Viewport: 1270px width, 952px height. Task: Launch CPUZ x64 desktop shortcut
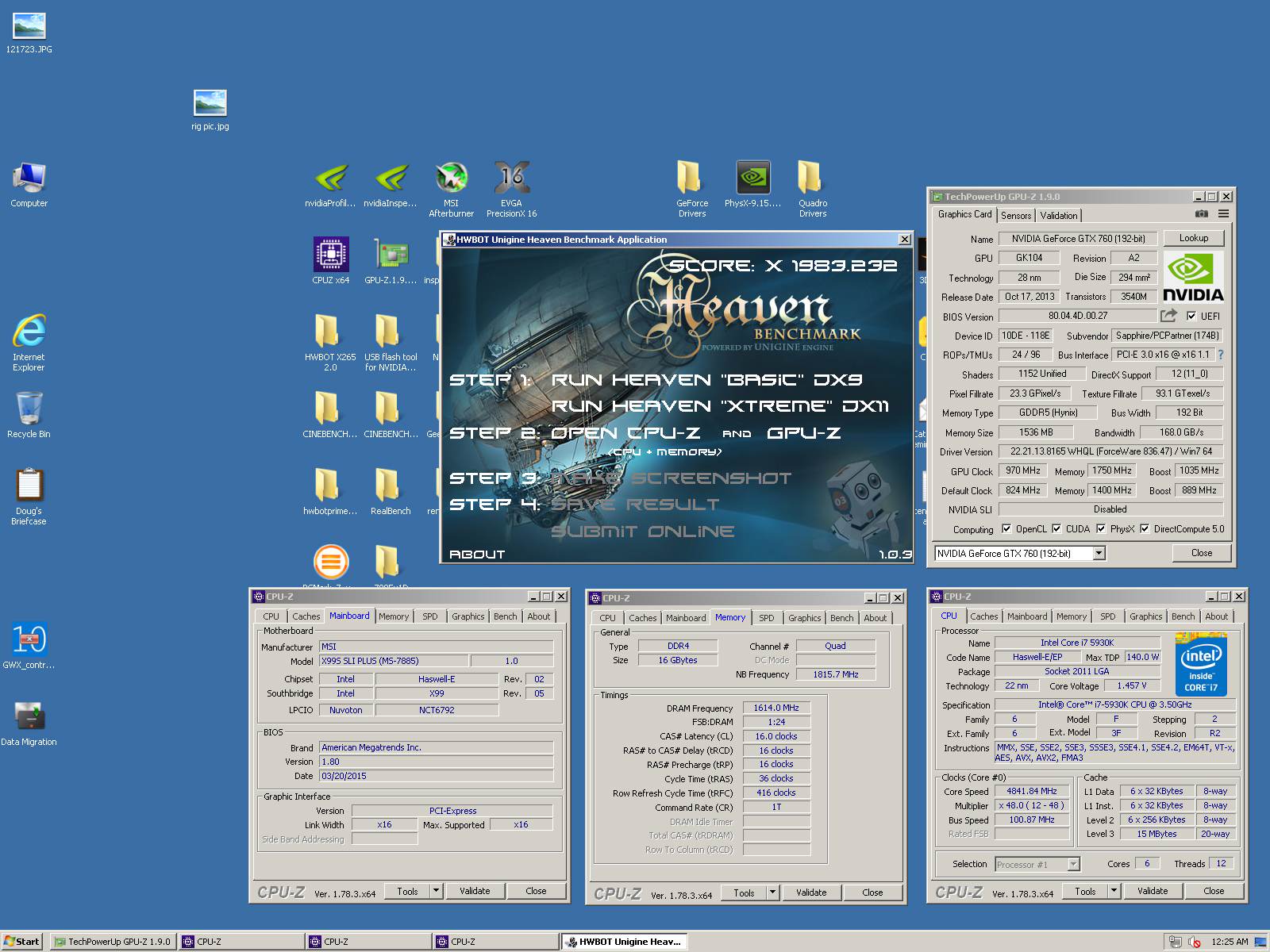click(330, 260)
